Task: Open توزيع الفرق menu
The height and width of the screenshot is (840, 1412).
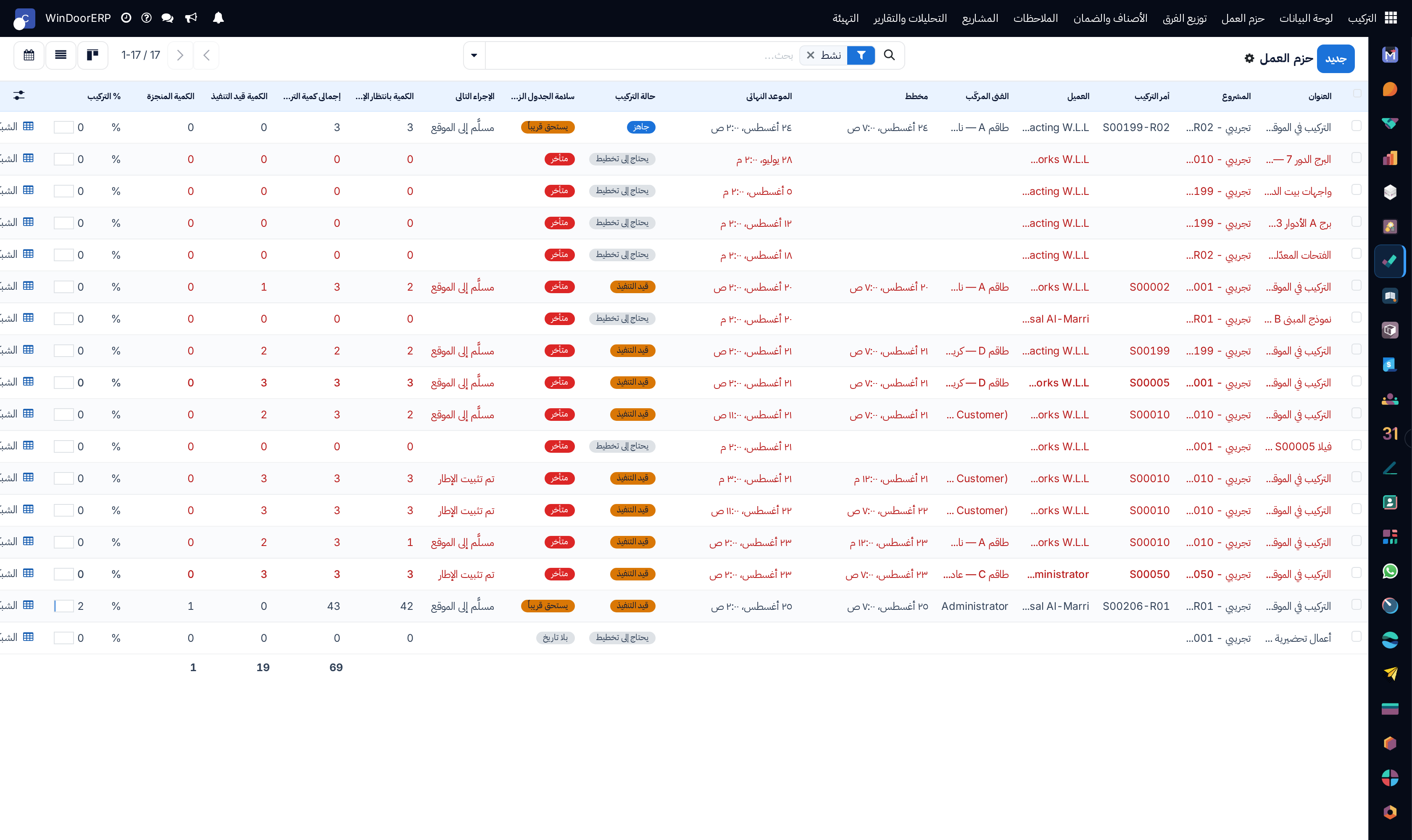Action: click(x=1184, y=18)
